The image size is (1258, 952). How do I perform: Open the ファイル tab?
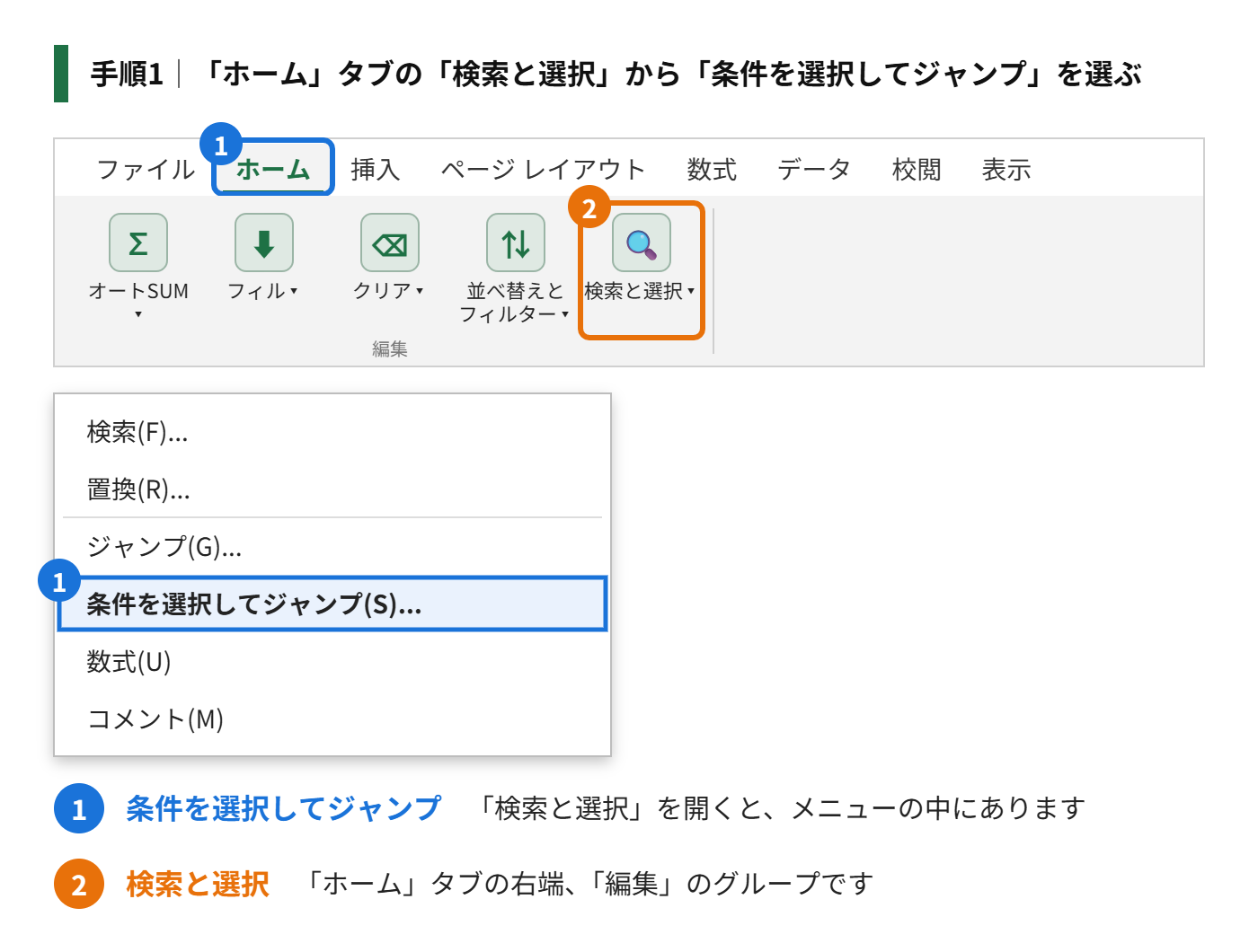coord(146,169)
